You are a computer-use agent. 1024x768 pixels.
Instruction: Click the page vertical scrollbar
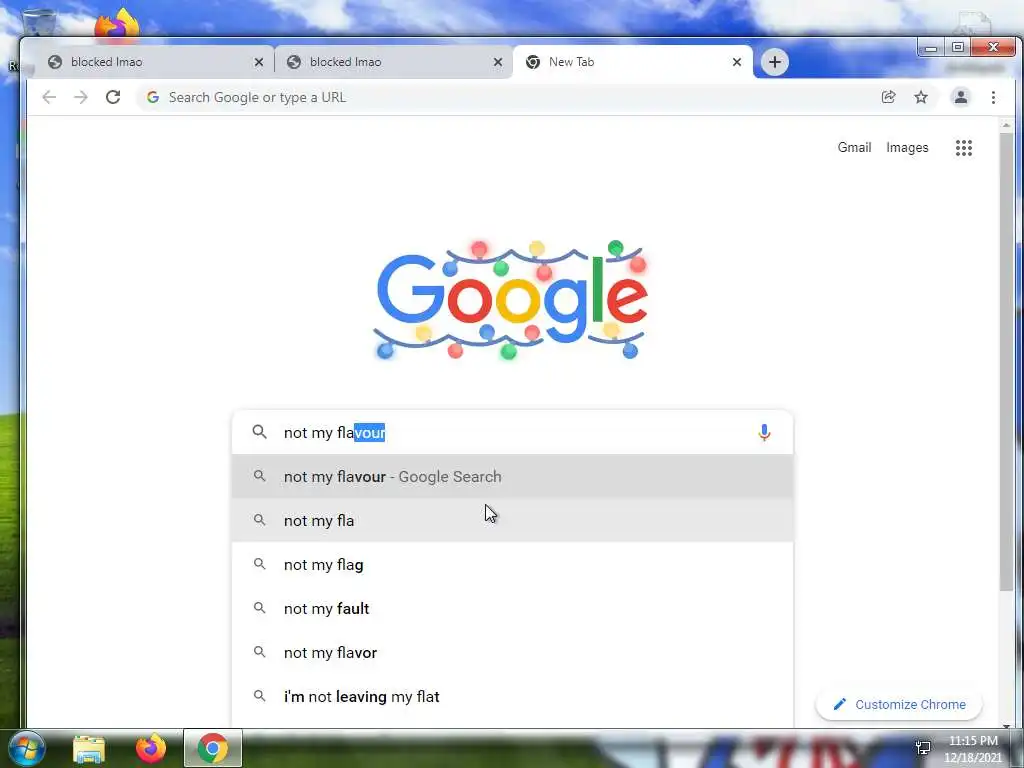(1006, 361)
